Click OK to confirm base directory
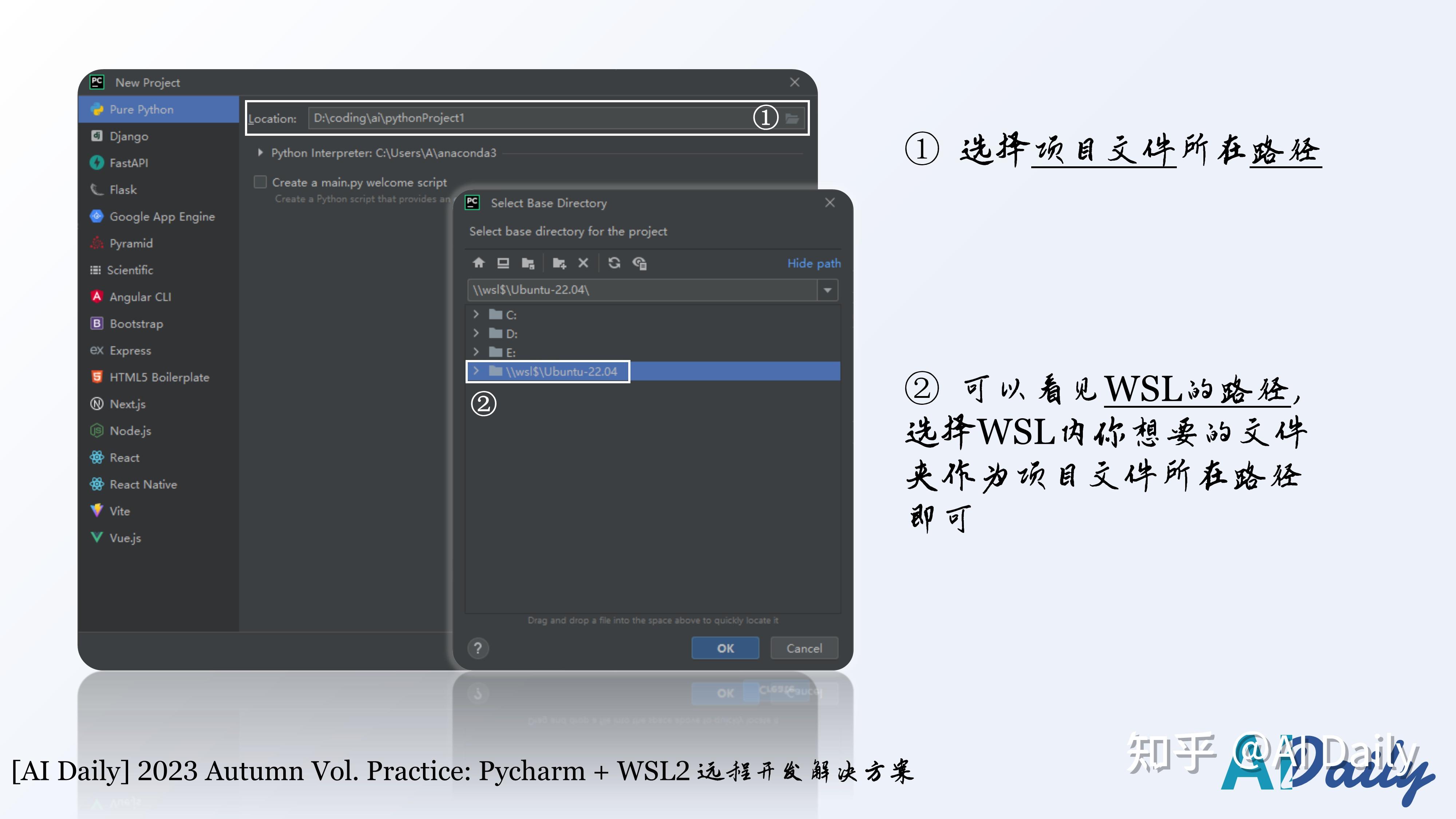This screenshot has height=819, width=1456. [725, 648]
